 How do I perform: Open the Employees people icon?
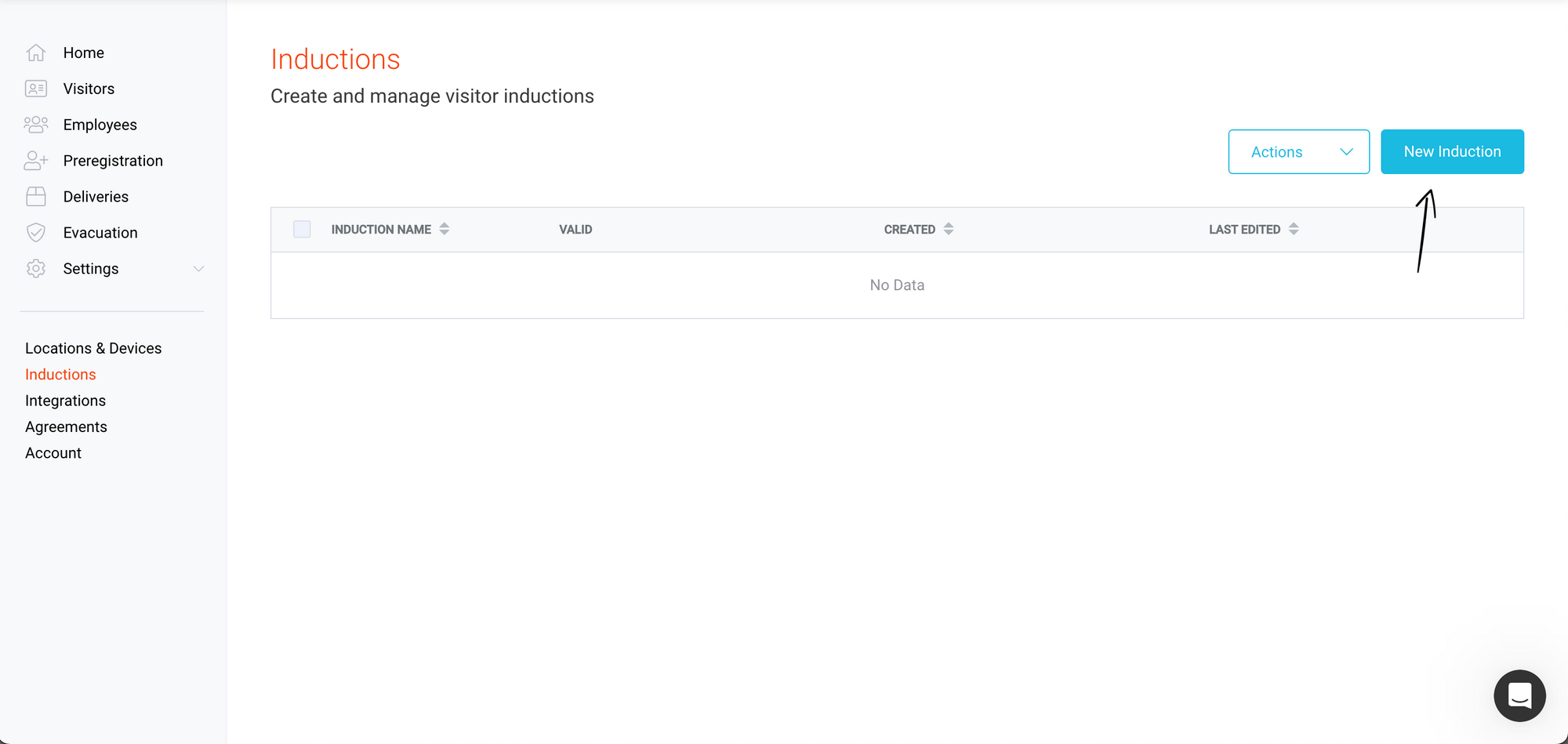(x=36, y=124)
